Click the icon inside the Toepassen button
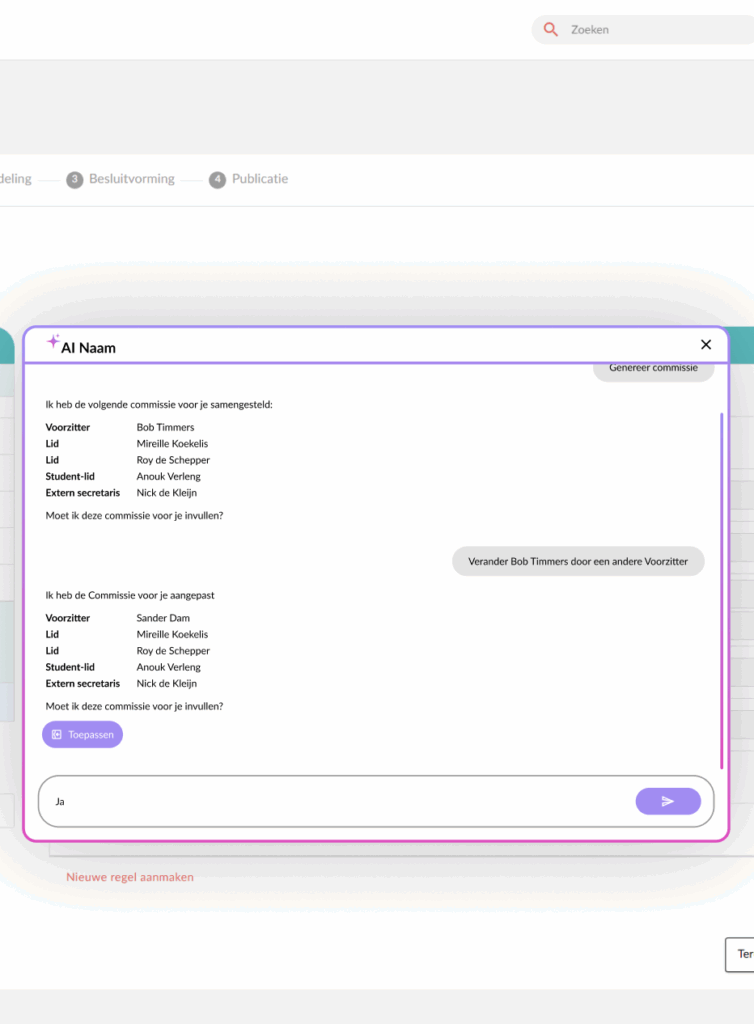Image resolution: width=754 pixels, height=1024 pixels. tap(57, 735)
